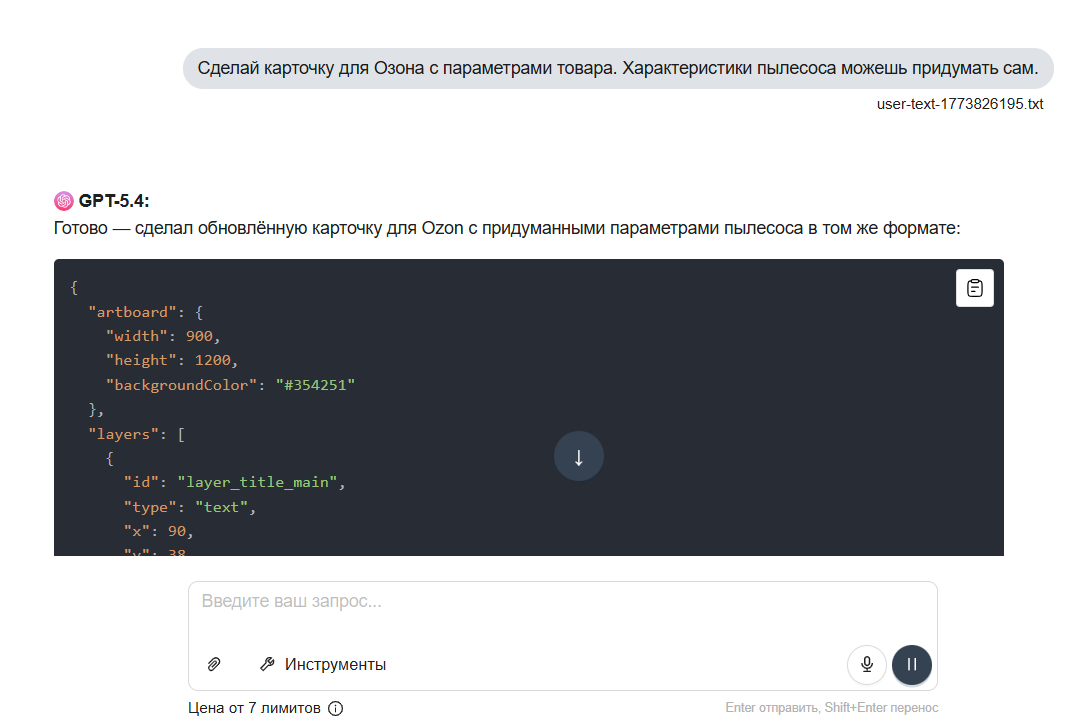The width and height of the screenshot is (1073, 722).
Task: Click the paperclip to attach a file
Action: (213, 664)
